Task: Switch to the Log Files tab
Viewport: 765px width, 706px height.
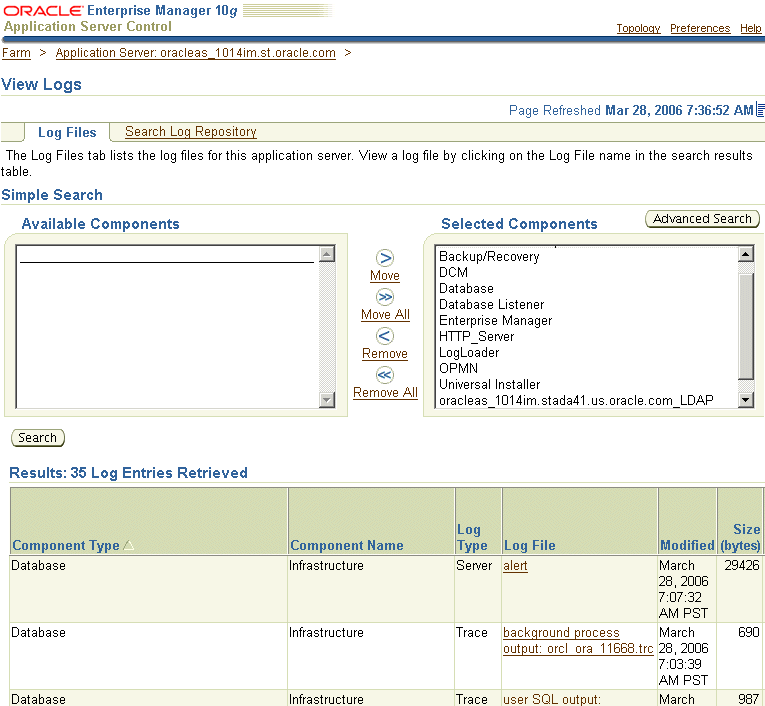Action: coord(67,132)
